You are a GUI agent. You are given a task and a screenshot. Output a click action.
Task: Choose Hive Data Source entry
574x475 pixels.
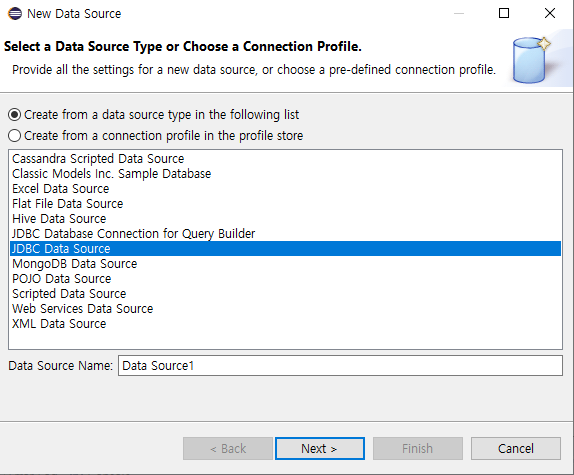coord(59,219)
